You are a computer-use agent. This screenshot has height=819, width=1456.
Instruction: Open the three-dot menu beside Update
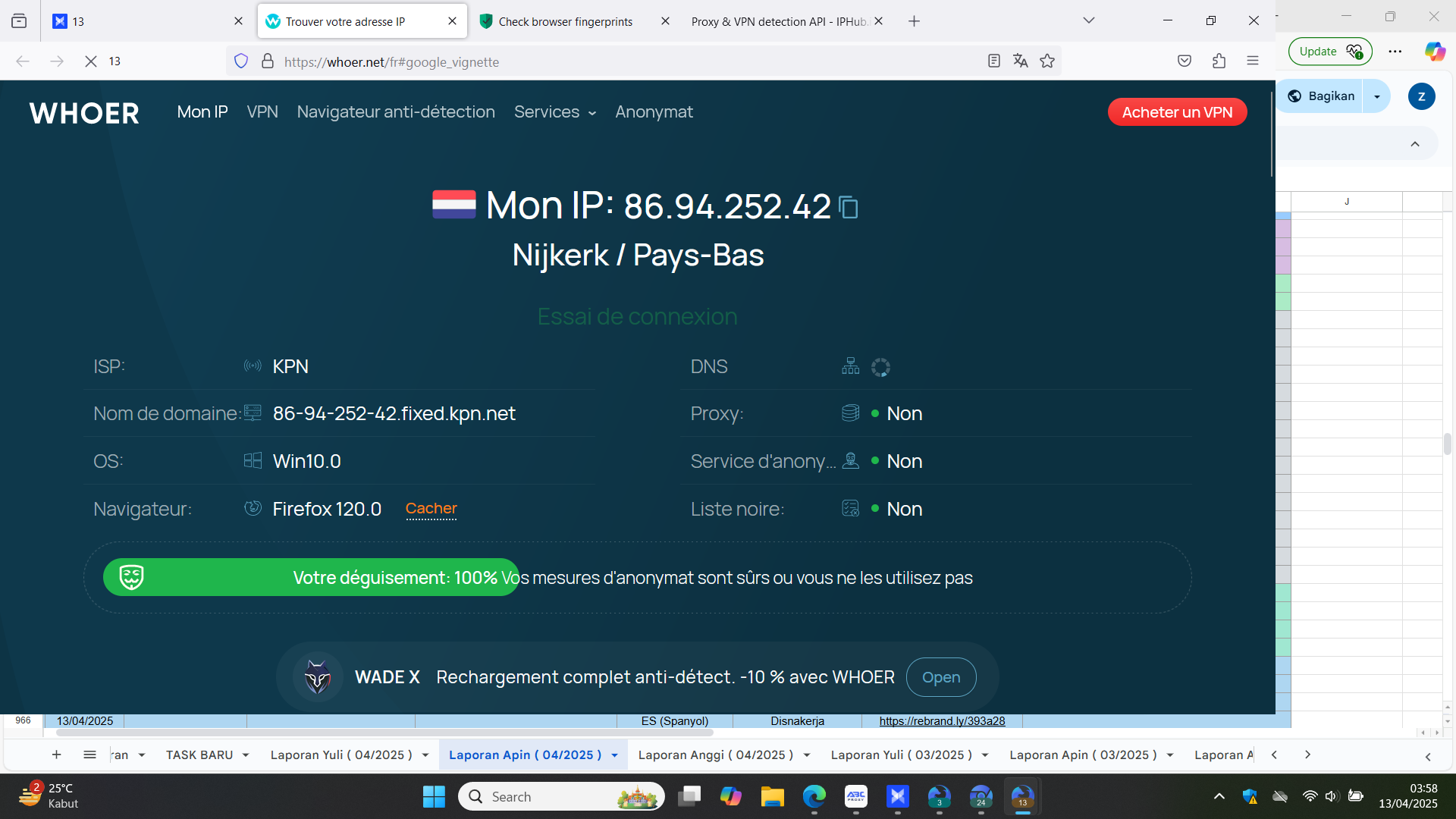tap(1395, 52)
